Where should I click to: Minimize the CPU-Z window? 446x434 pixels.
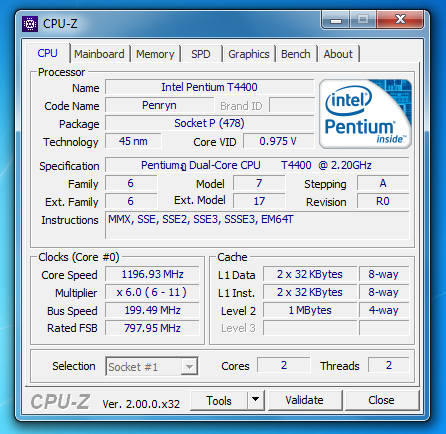[x=336, y=20]
